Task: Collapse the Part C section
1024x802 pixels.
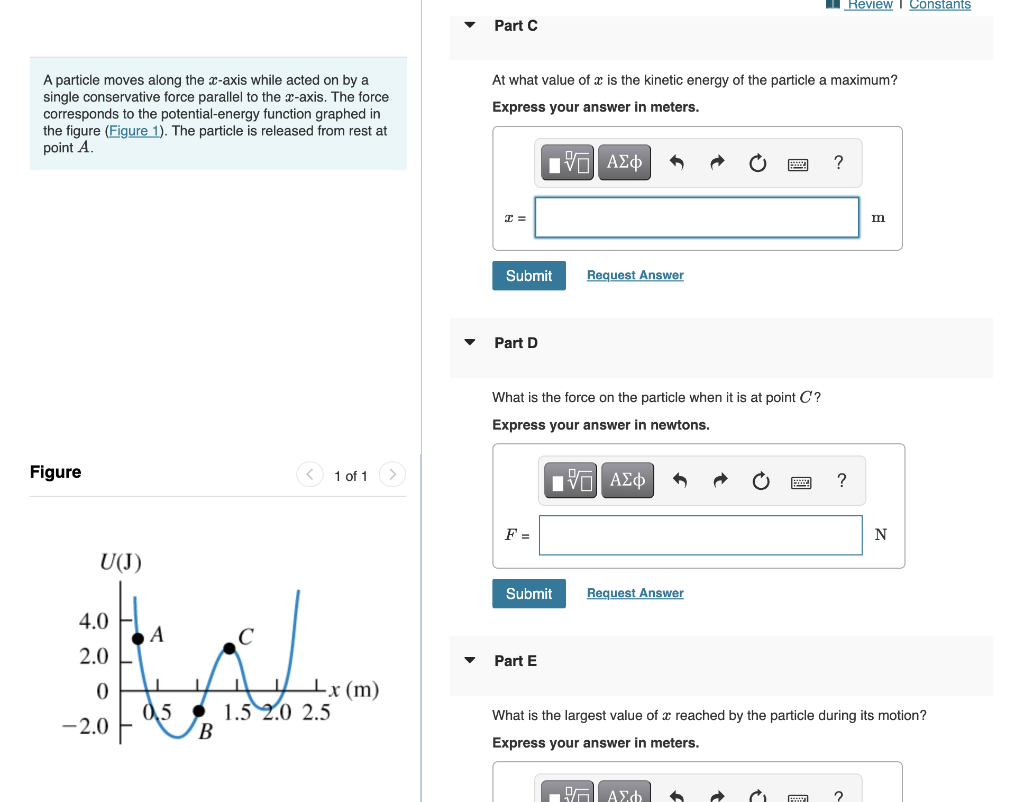Action: coord(469,25)
